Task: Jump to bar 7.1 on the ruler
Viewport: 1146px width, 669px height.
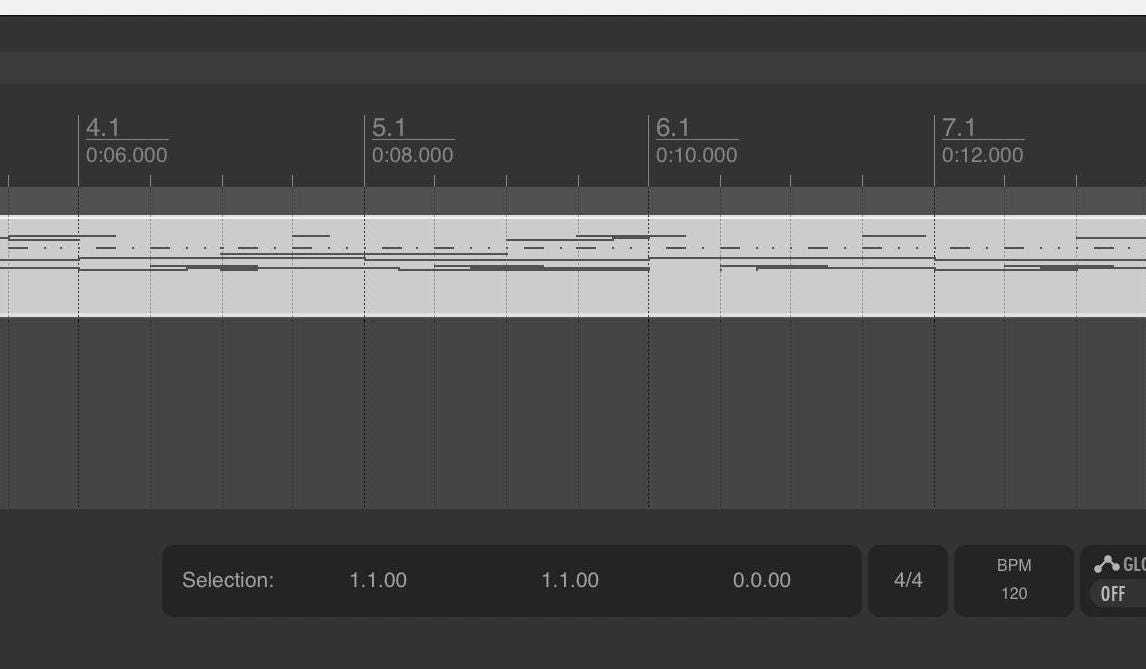Action: click(959, 128)
